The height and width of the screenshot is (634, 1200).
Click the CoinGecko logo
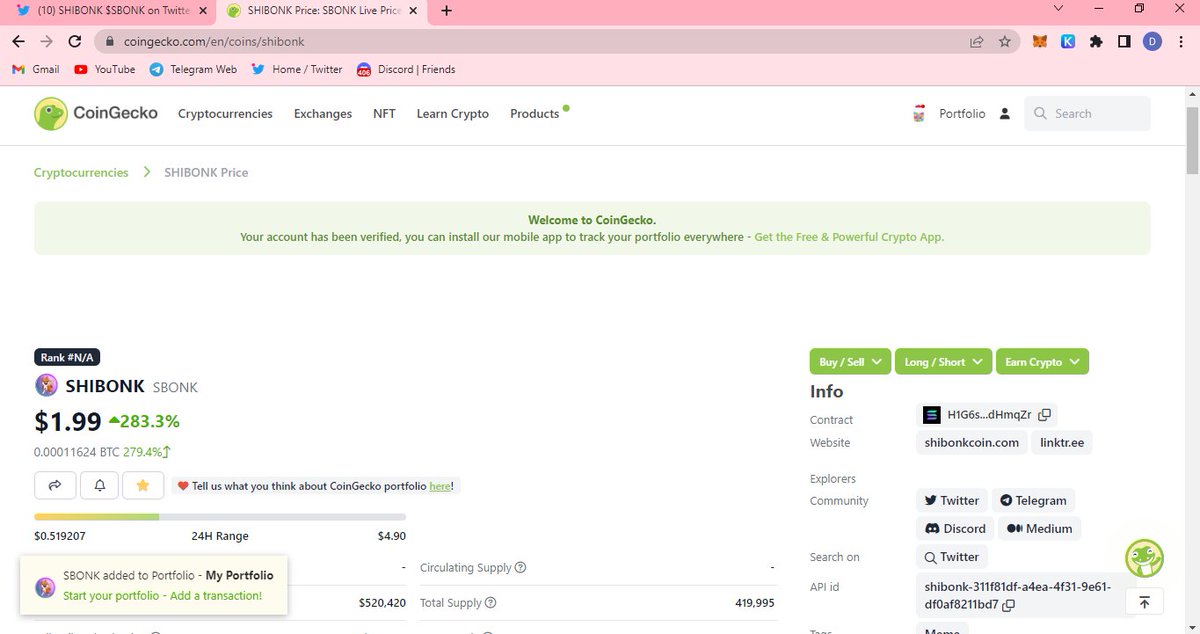coord(95,113)
